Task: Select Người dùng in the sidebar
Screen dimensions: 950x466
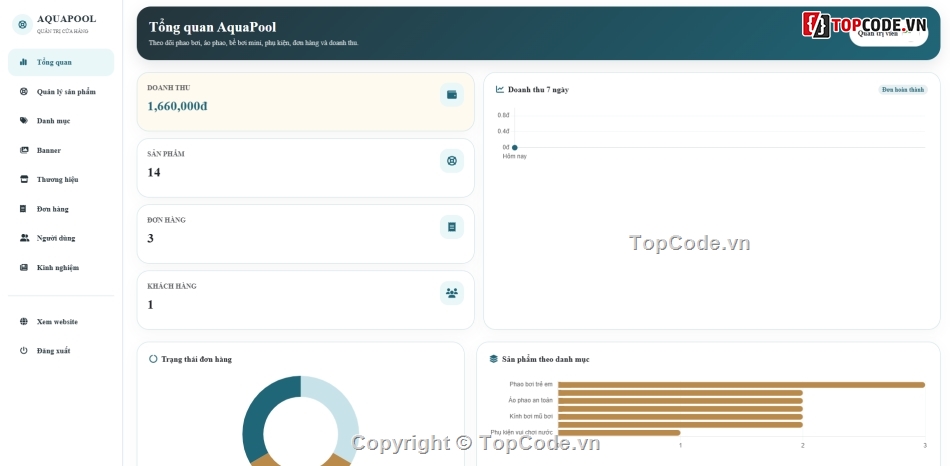Action: tap(61, 238)
